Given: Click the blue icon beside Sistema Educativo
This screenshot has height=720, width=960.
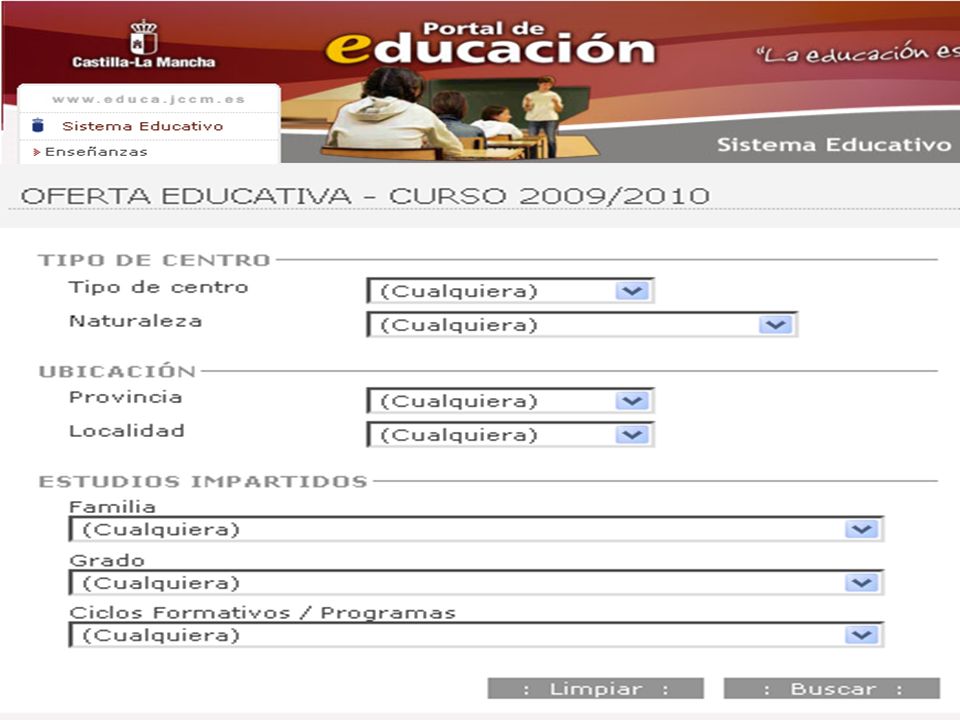Looking at the screenshot, I should click(38, 126).
